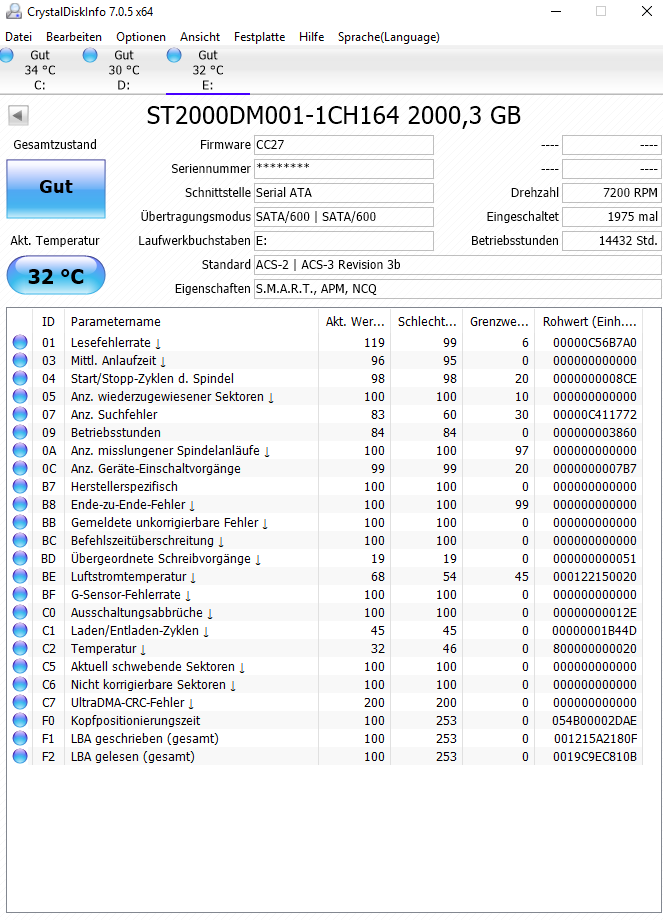Click the Betriebsstunden value 14432 Std.
The width and height of the screenshot is (663, 920).
pyautogui.click(x=612, y=241)
